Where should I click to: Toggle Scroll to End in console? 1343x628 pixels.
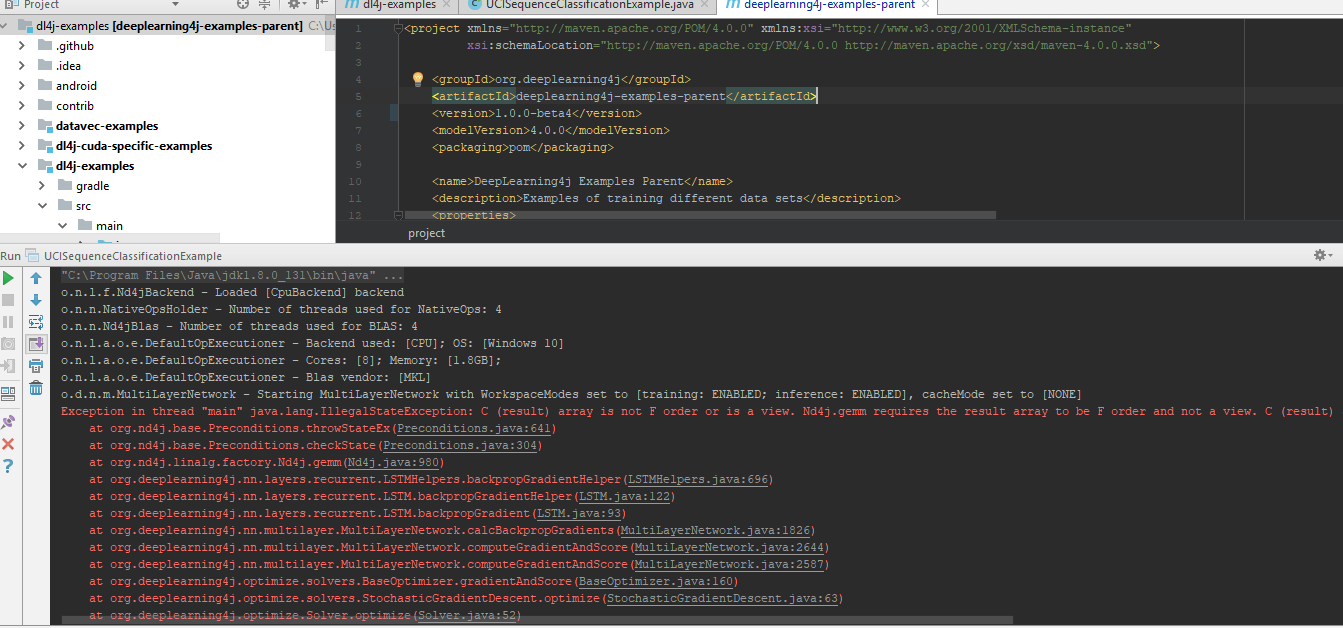36,344
